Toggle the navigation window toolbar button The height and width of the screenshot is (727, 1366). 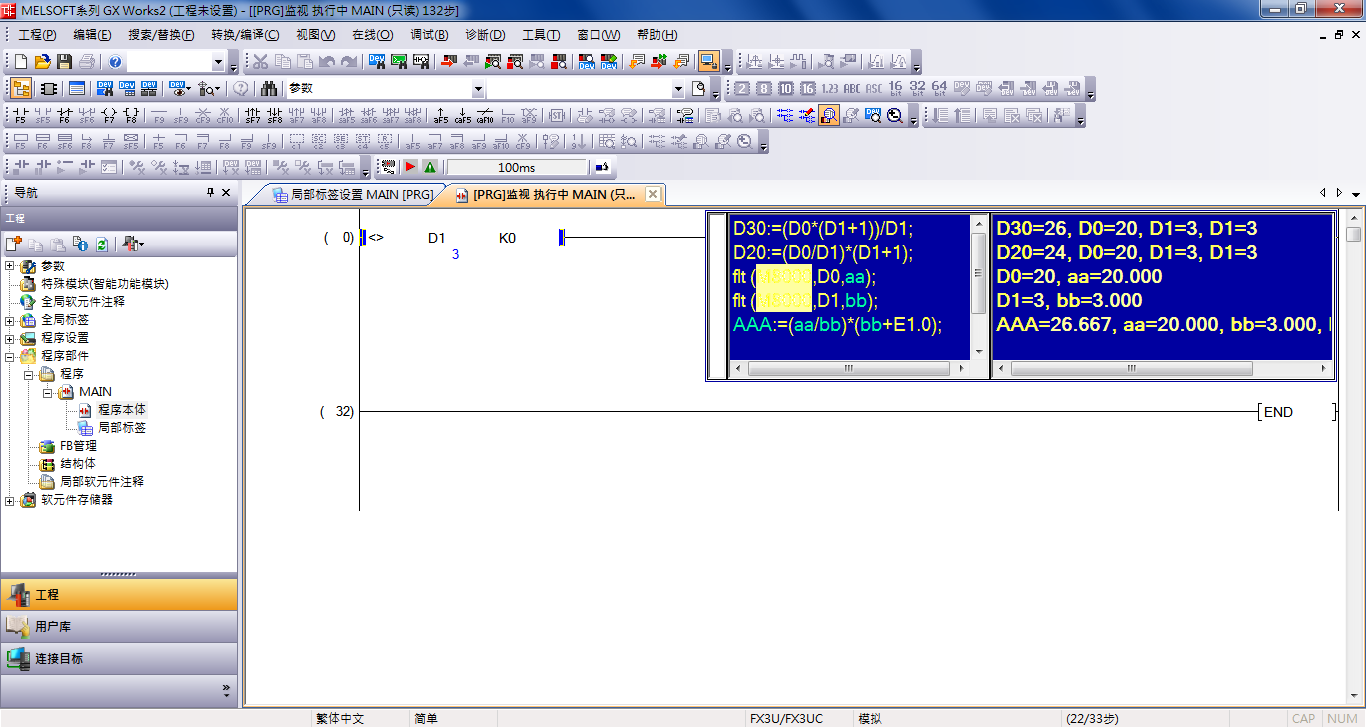(21, 89)
